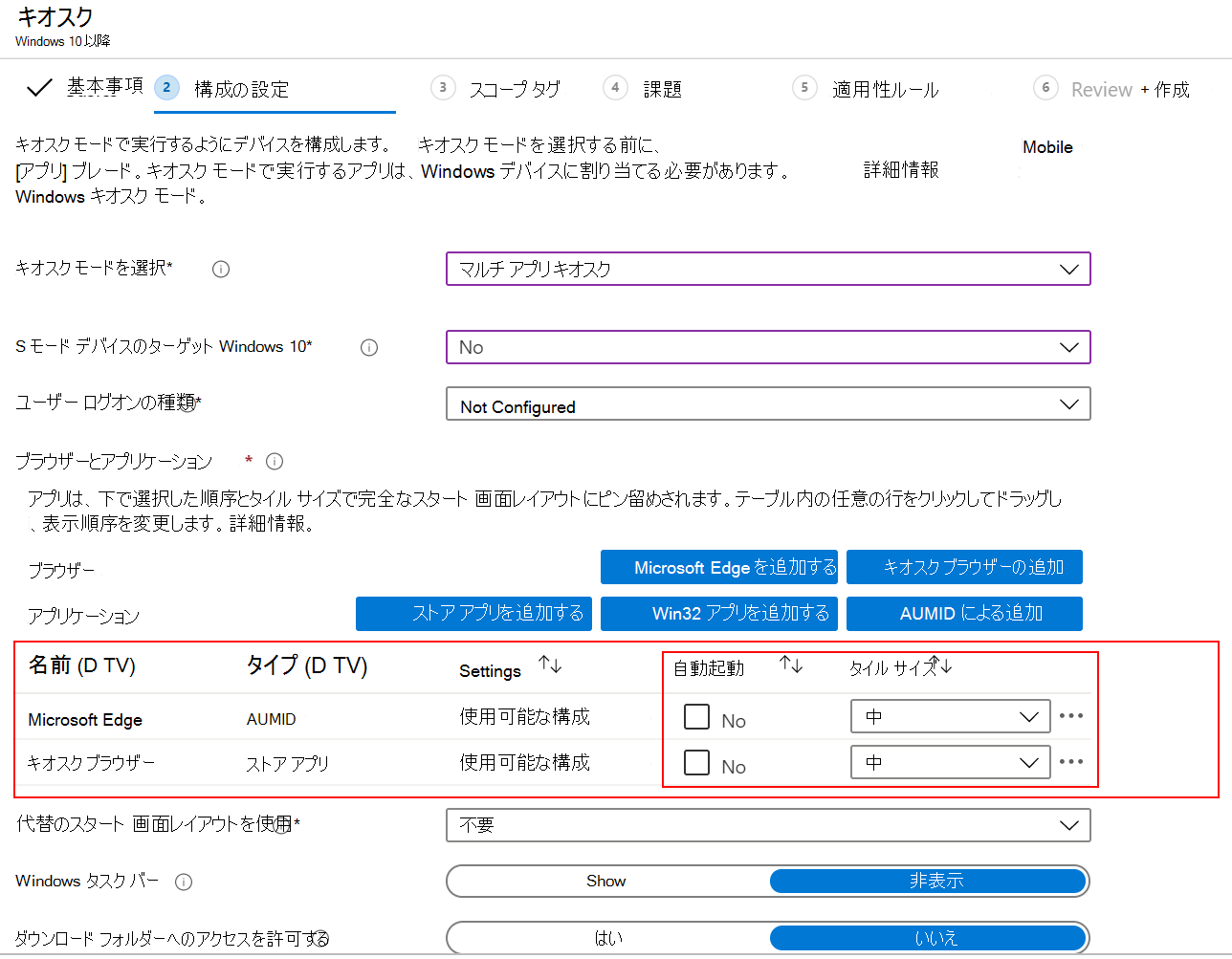The image size is (1232, 959).
Task: Click AUMID による追加 button
Action: pyautogui.click(x=964, y=614)
